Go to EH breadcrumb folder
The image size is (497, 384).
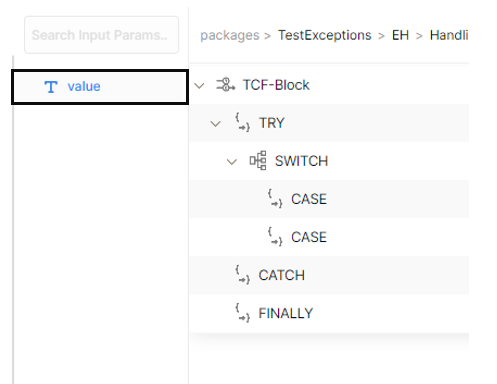400,35
